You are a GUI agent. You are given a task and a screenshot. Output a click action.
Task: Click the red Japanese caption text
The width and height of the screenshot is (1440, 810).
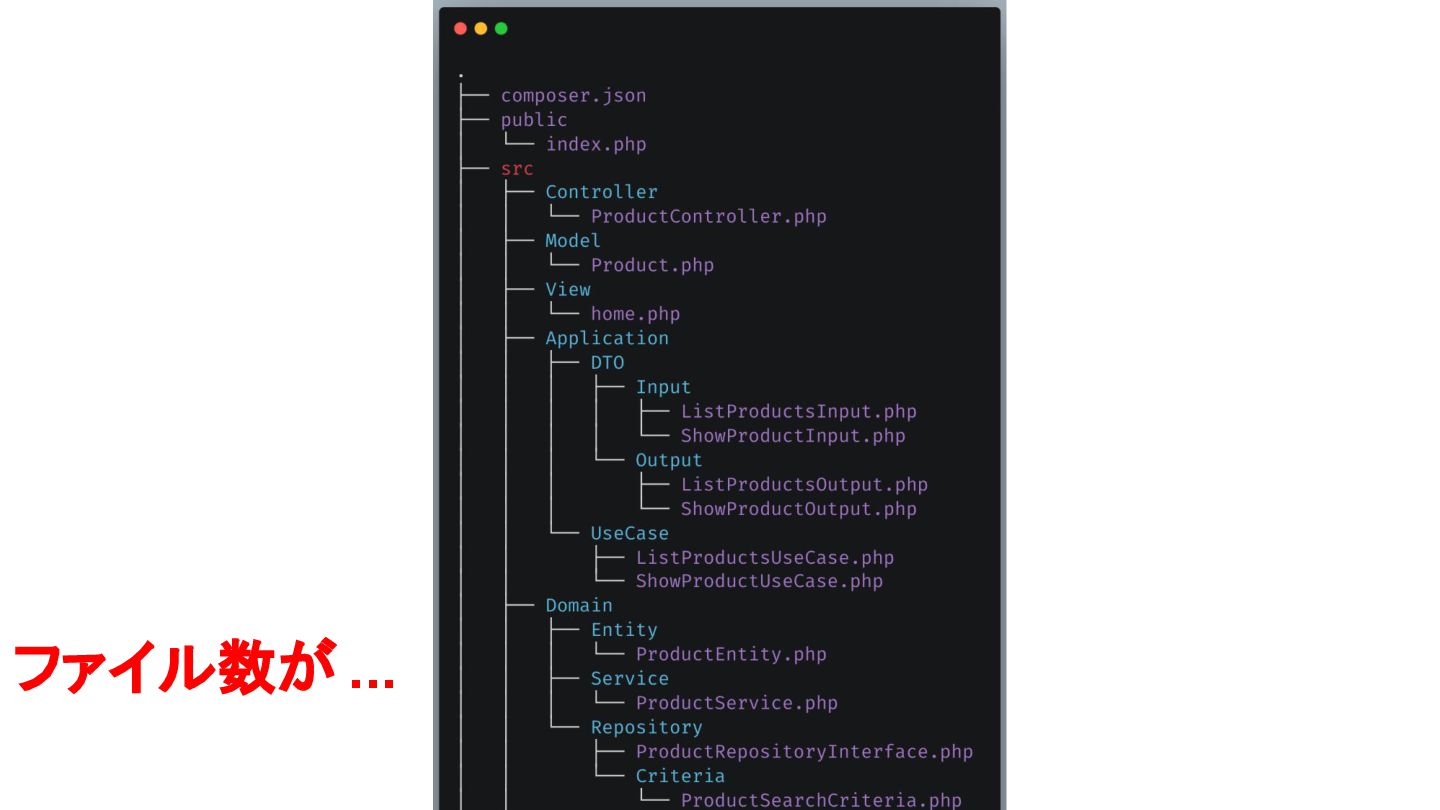coord(204,669)
